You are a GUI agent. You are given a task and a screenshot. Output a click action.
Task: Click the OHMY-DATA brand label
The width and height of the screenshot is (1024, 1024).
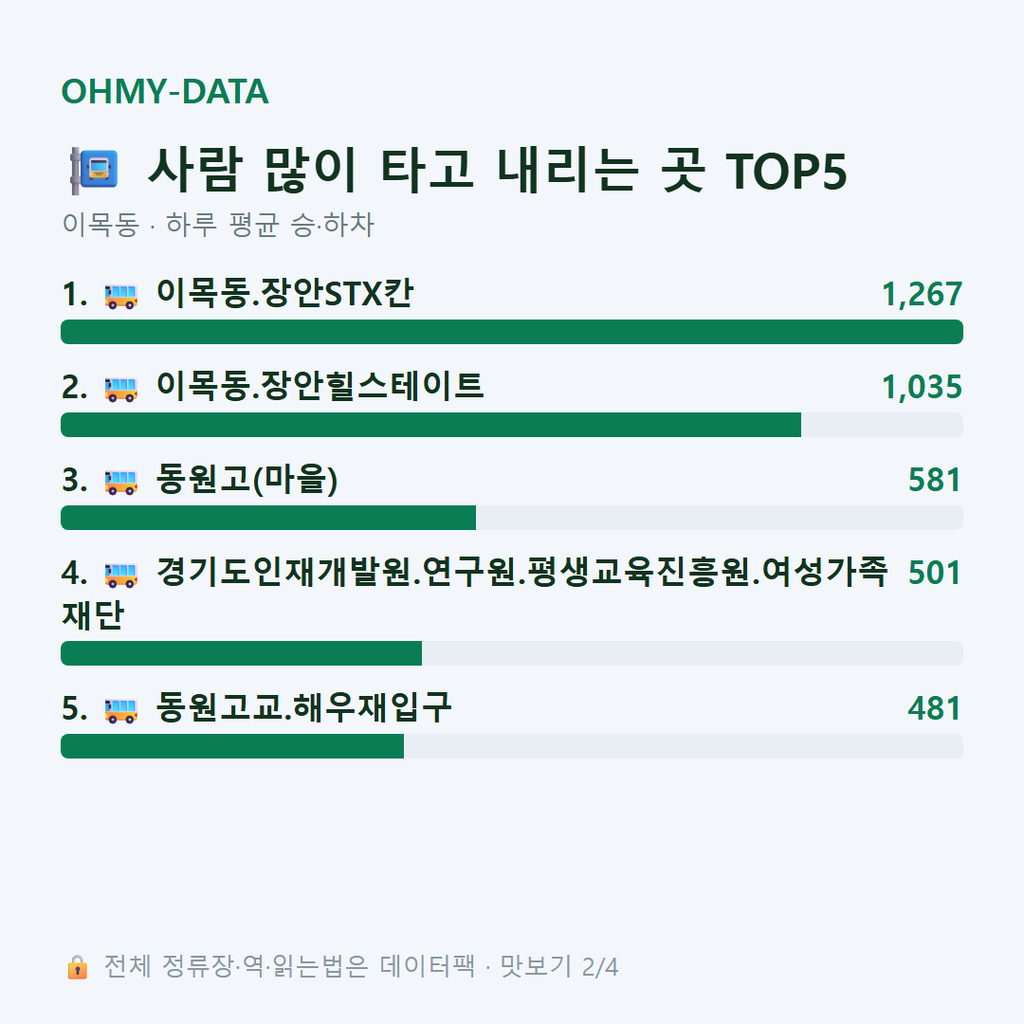(165, 91)
